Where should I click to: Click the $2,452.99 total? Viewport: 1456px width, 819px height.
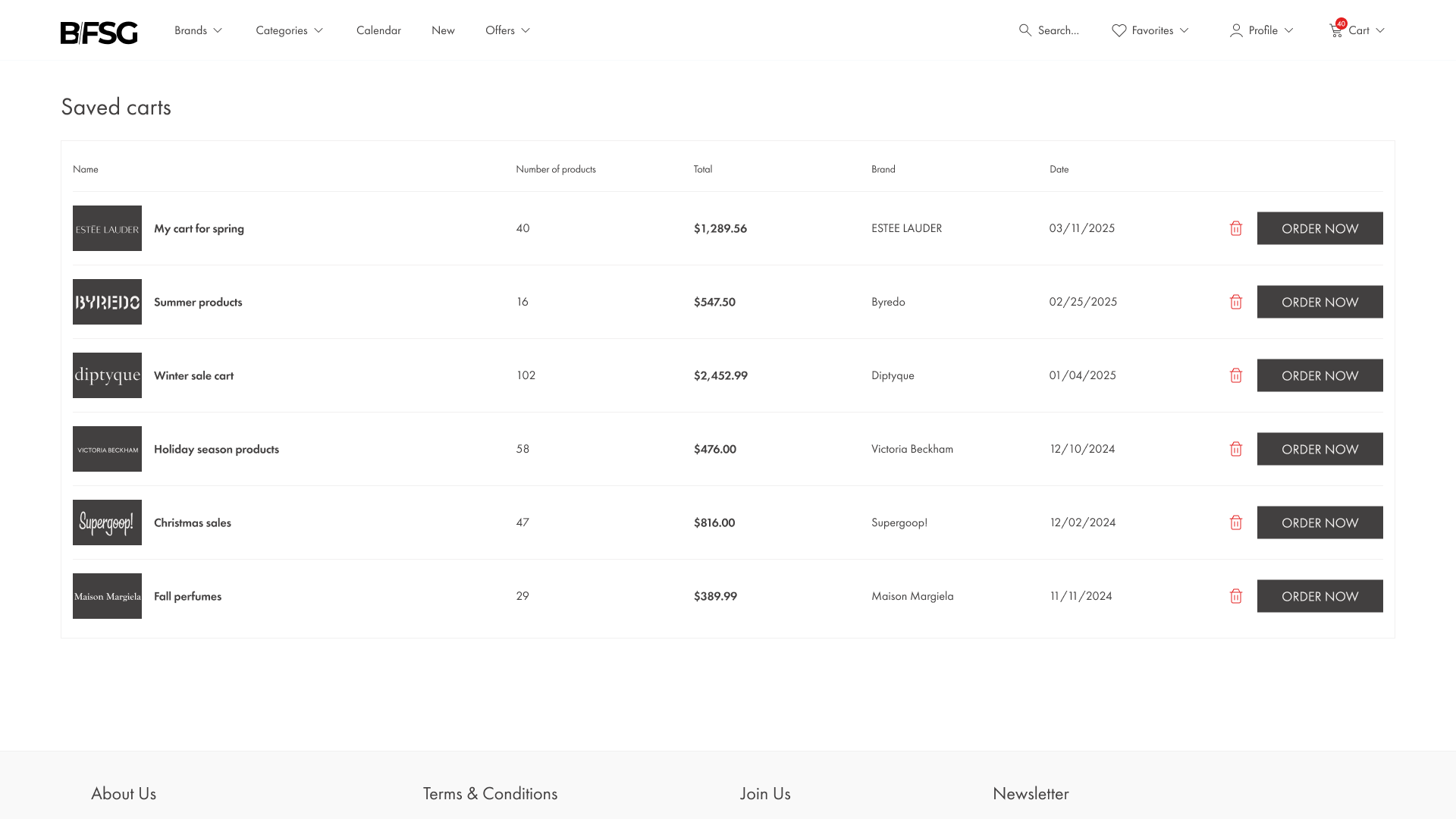pyautogui.click(x=720, y=375)
